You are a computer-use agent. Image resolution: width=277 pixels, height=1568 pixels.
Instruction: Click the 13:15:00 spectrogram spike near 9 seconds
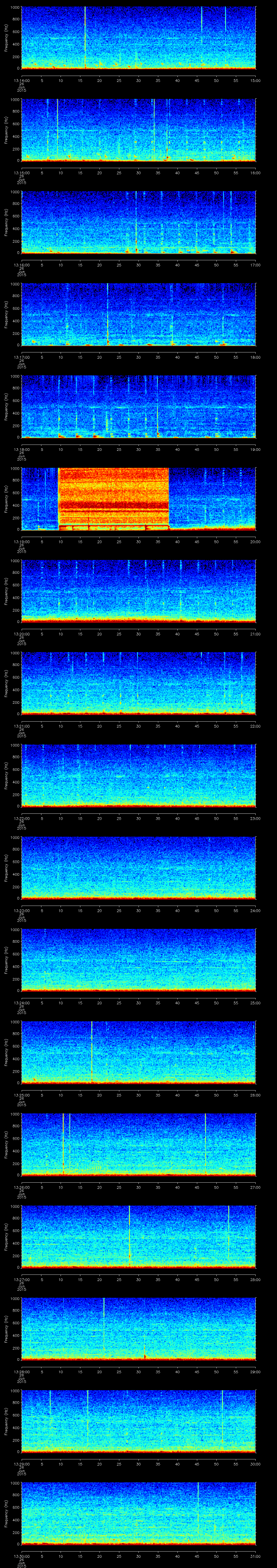pos(57,129)
